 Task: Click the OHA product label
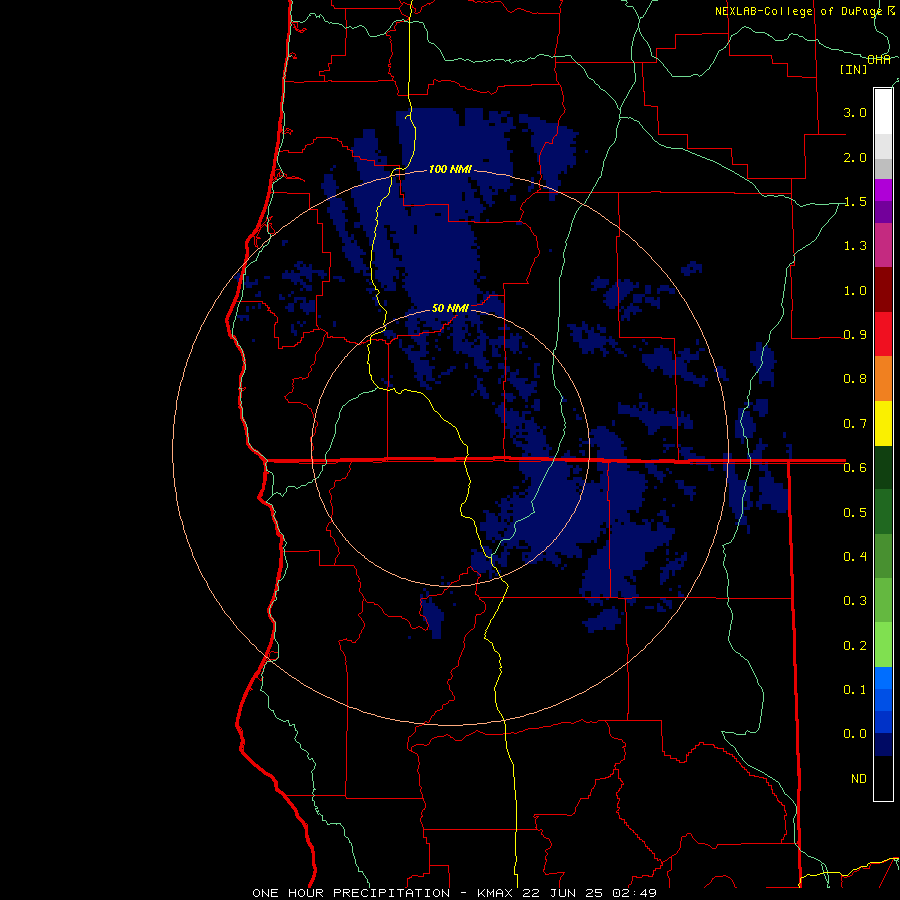pyautogui.click(x=879, y=60)
